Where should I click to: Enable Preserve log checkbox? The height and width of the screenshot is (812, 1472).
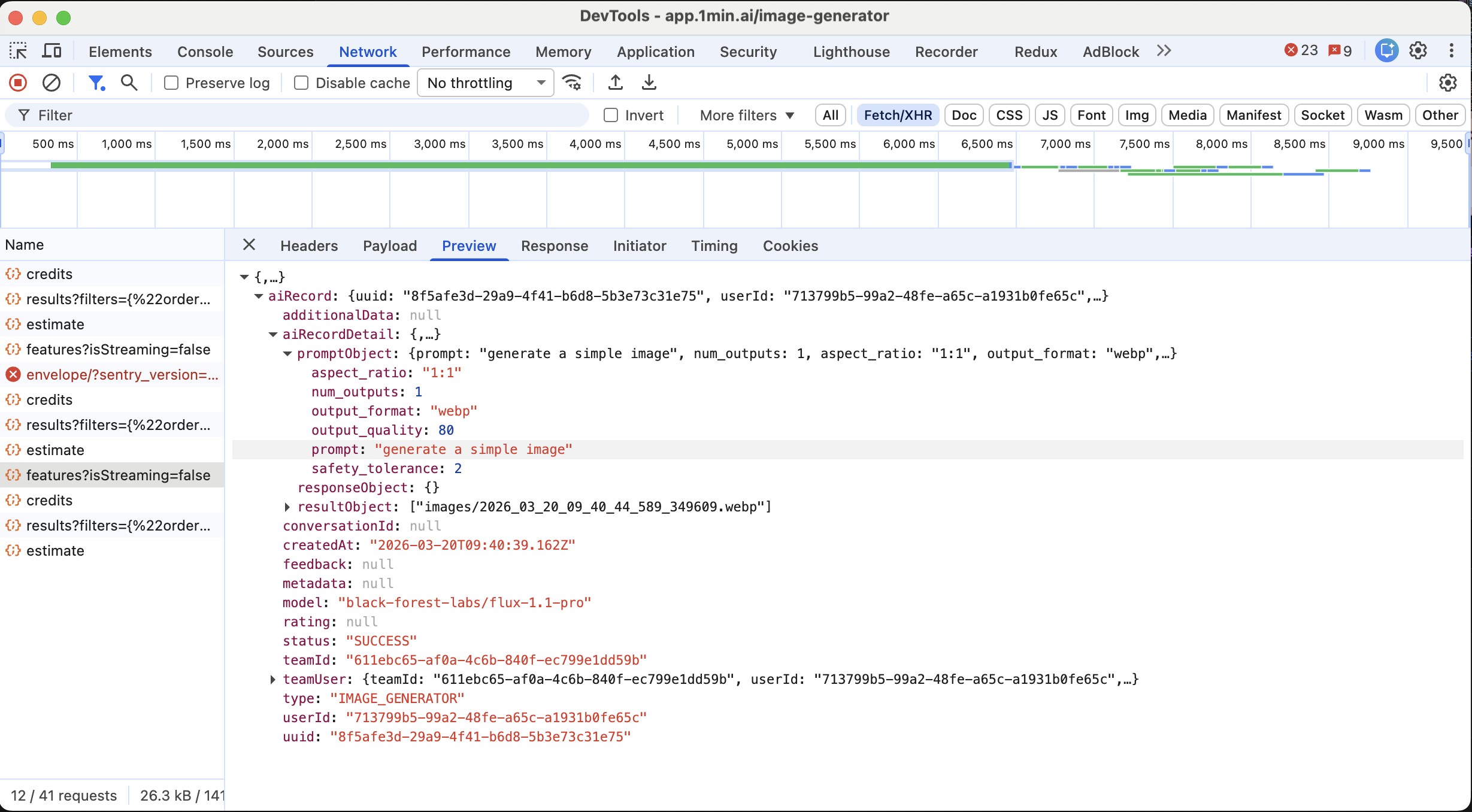click(x=171, y=83)
